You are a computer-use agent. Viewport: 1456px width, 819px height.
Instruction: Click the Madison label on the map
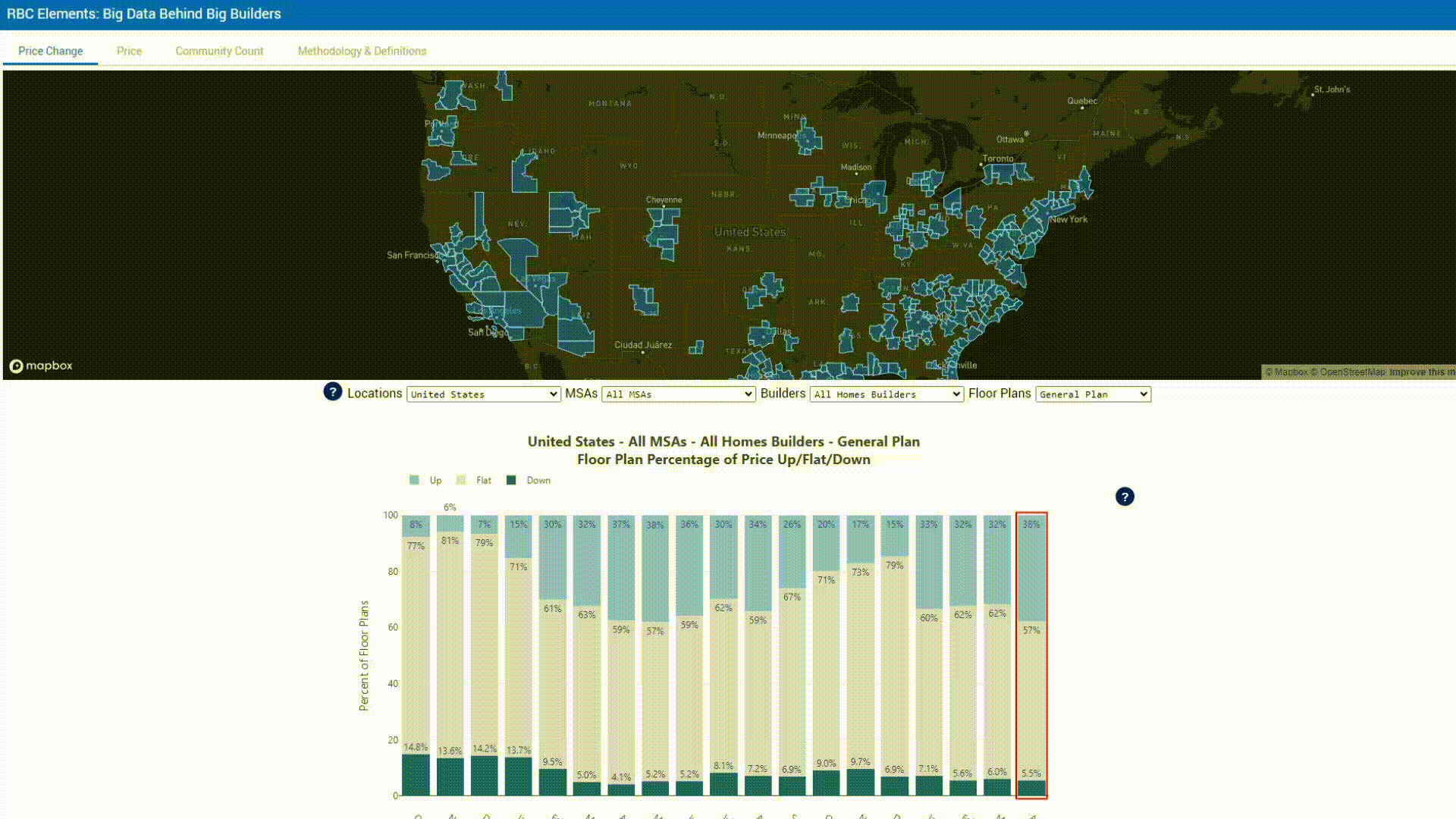pyautogui.click(x=856, y=168)
